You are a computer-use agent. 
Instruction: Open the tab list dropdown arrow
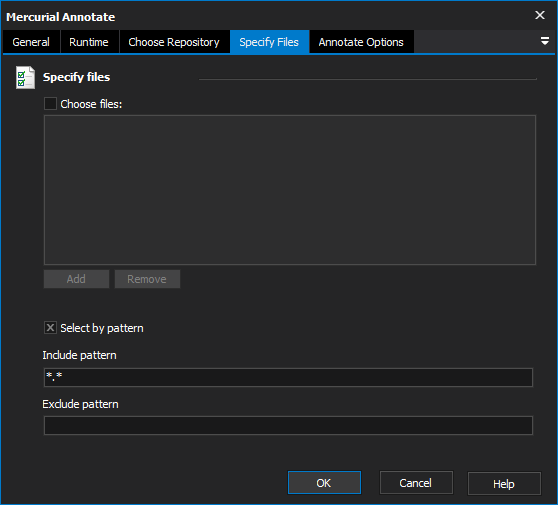tap(544, 41)
